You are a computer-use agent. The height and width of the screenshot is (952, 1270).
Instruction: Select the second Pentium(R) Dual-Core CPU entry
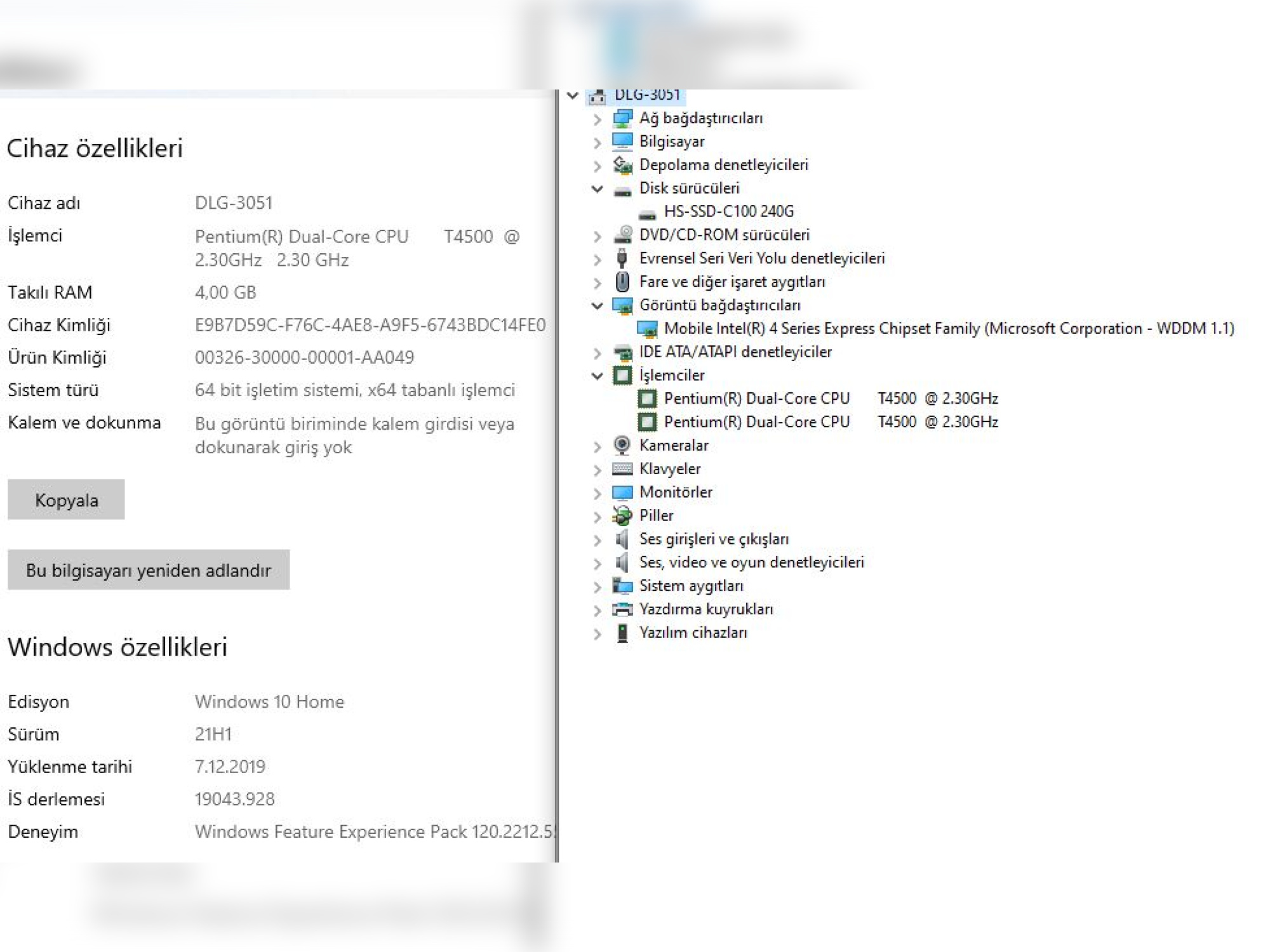coord(831,422)
